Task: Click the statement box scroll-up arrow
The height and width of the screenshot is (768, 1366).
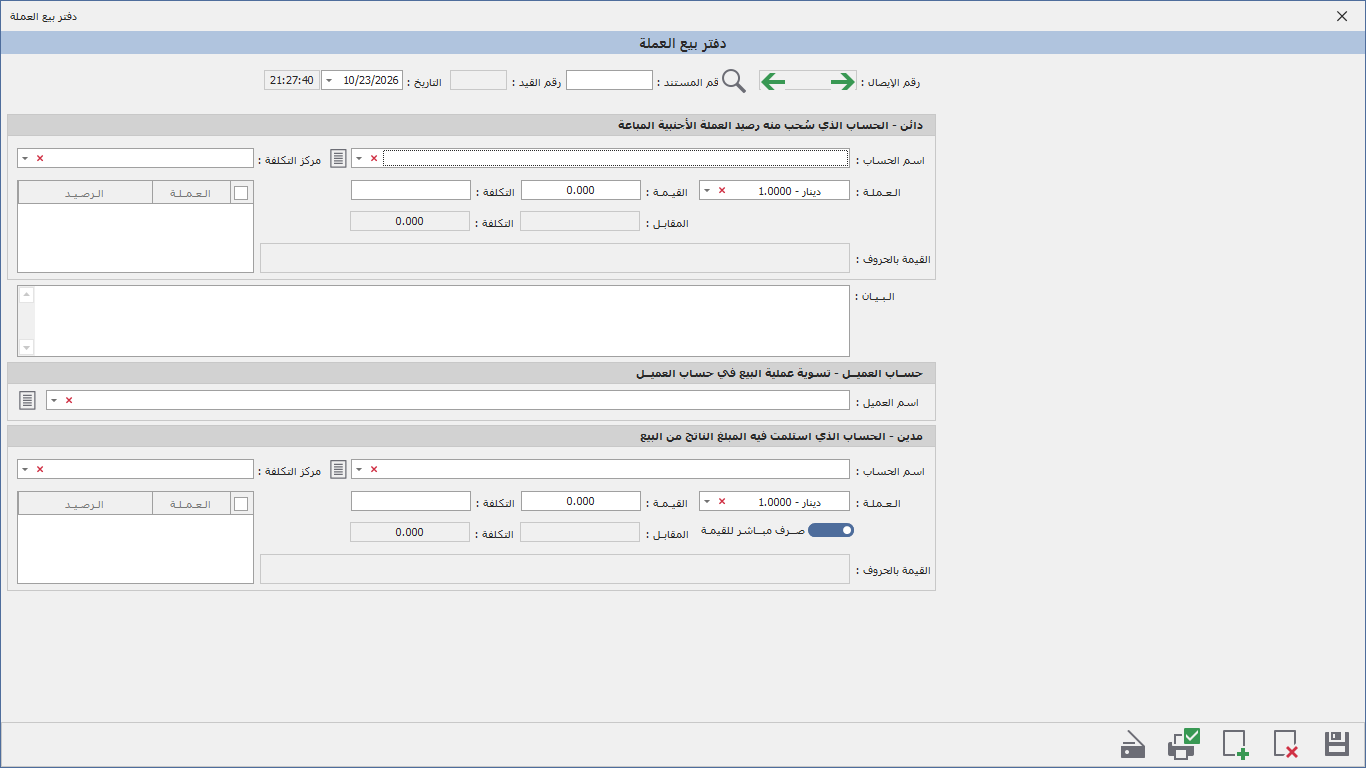Action: 27,295
